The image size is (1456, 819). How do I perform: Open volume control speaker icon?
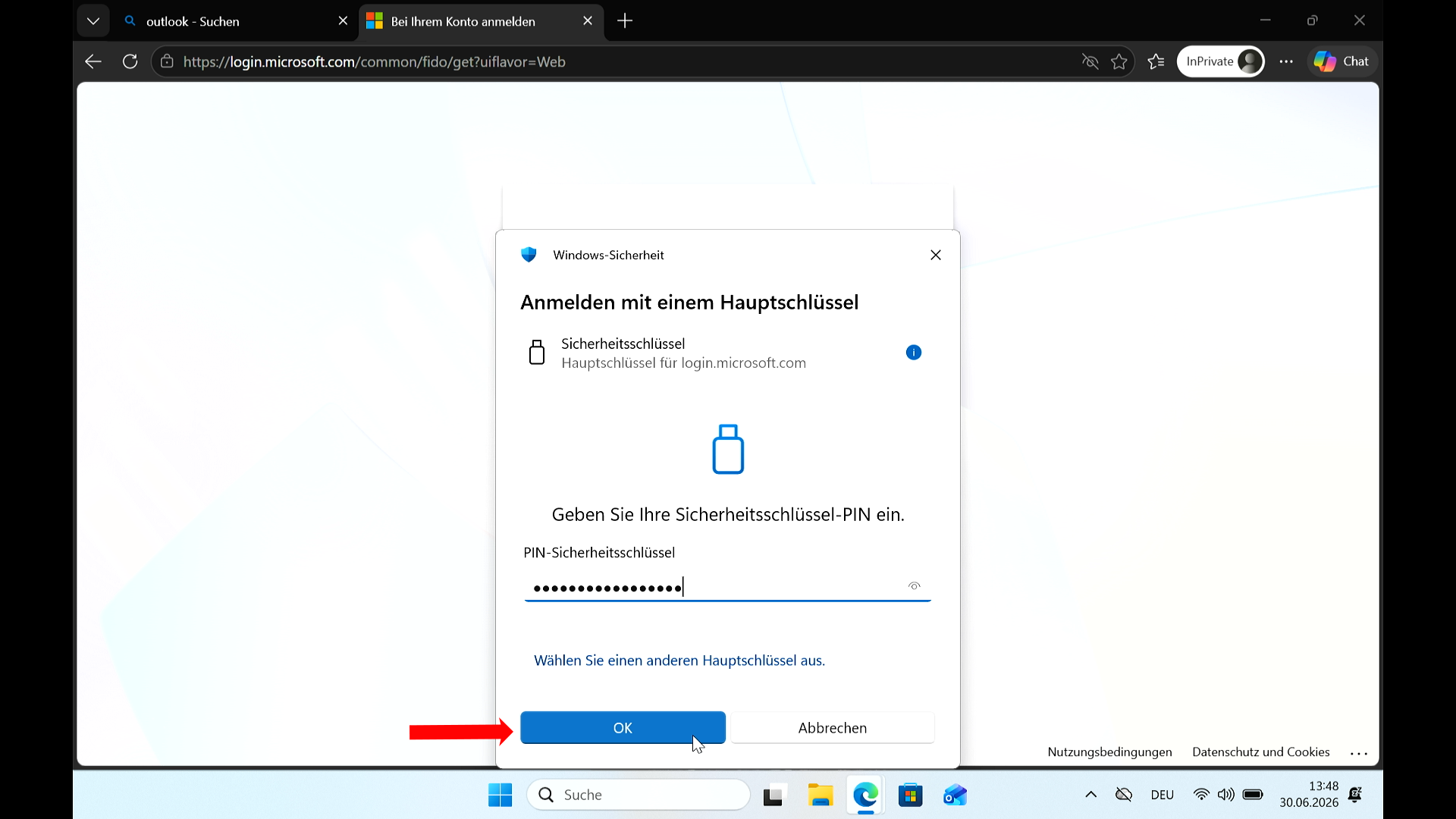click(1225, 795)
